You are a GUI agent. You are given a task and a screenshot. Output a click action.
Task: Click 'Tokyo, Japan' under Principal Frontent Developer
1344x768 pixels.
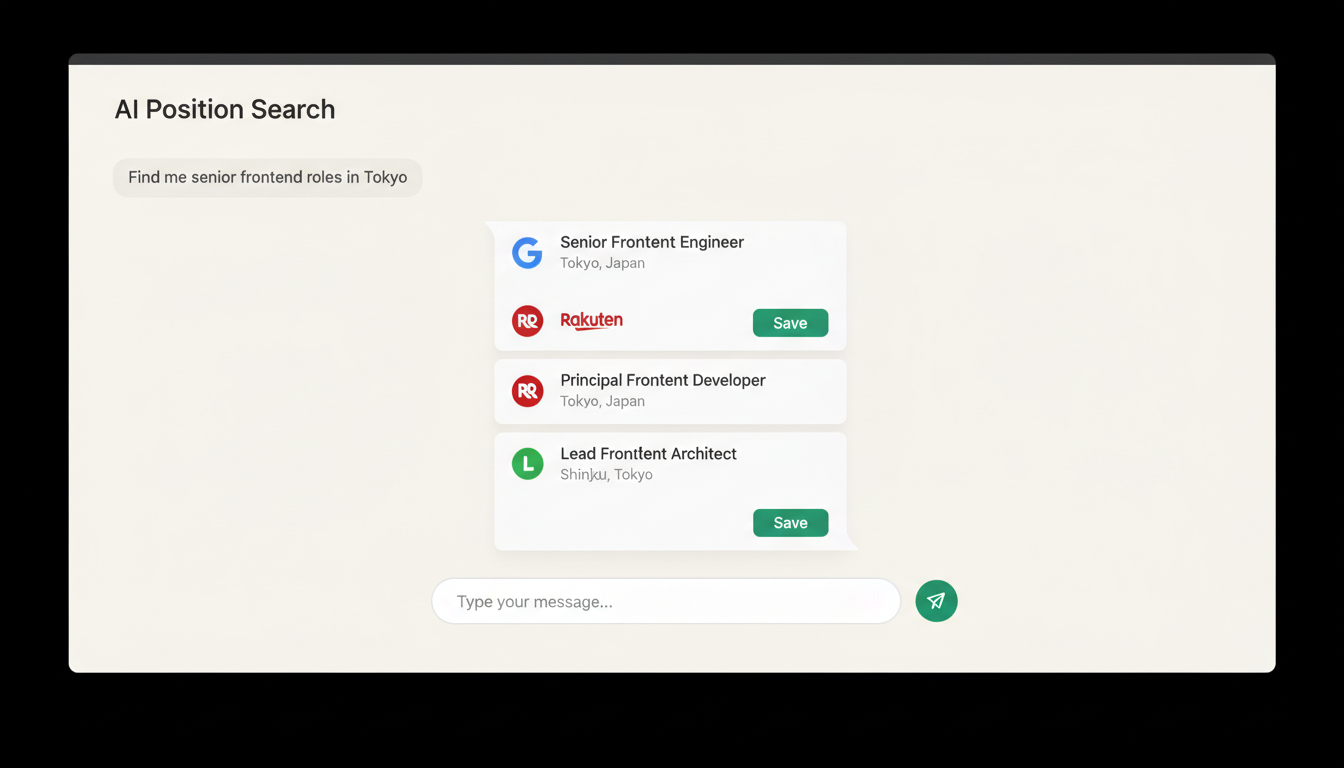(x=602, y=401)
